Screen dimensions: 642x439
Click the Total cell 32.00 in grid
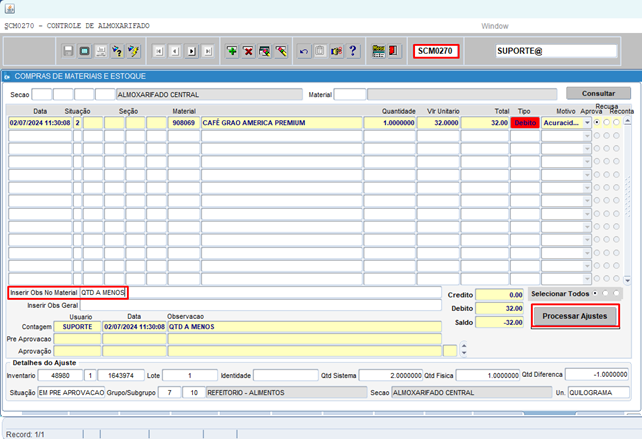pos(485,123)
